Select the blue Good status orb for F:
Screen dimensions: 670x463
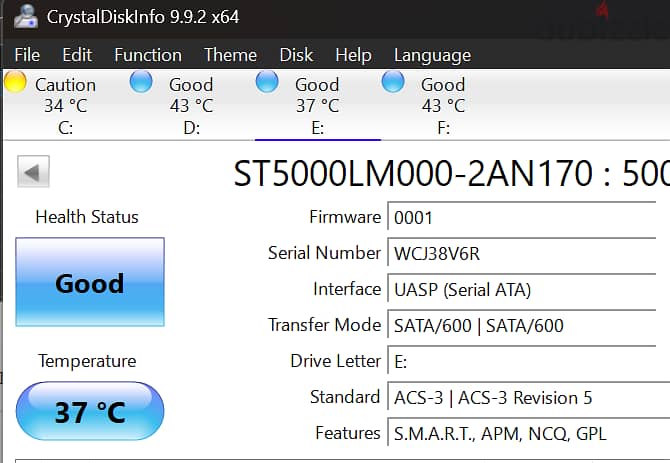click(x=393, y=81)
